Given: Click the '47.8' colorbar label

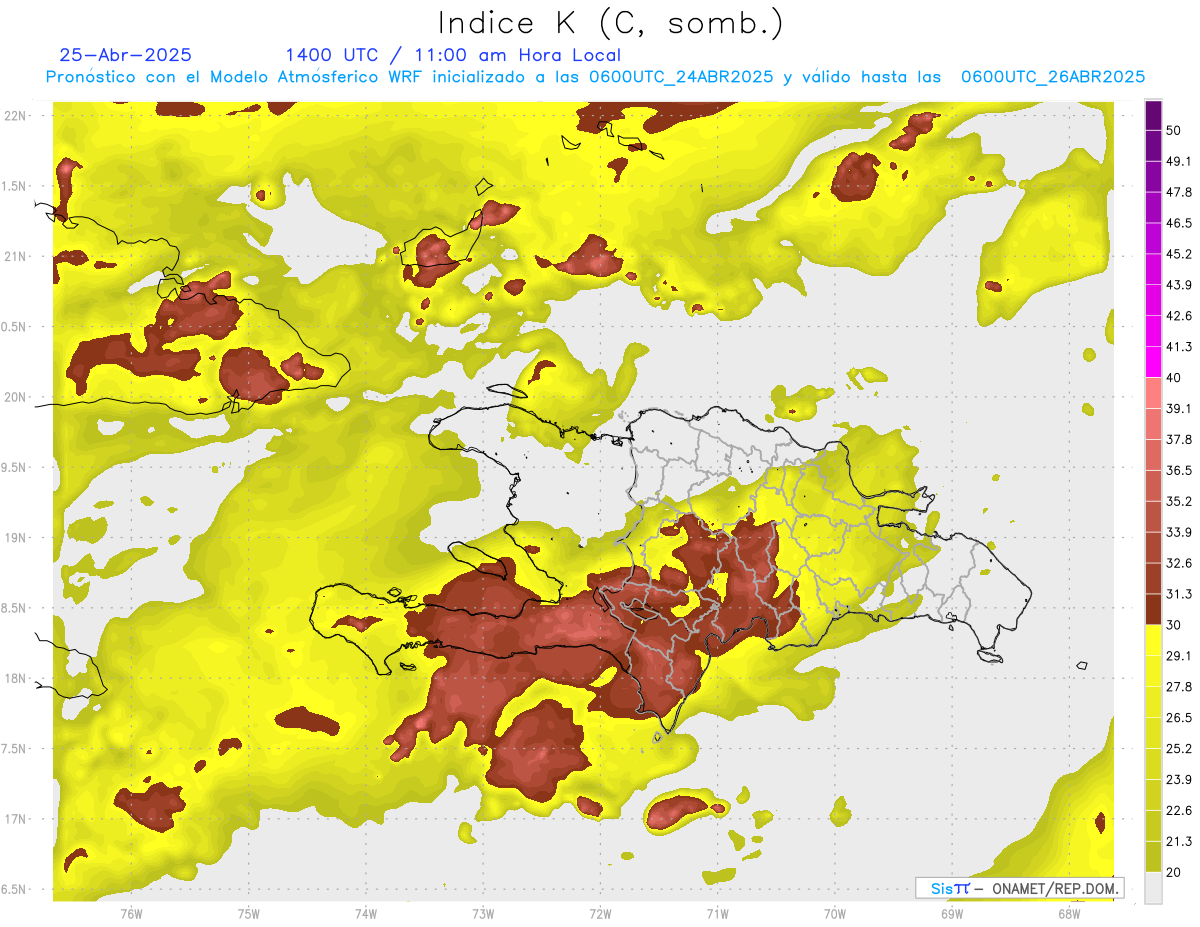Looking at the screenshot, I should (1178, 192).
